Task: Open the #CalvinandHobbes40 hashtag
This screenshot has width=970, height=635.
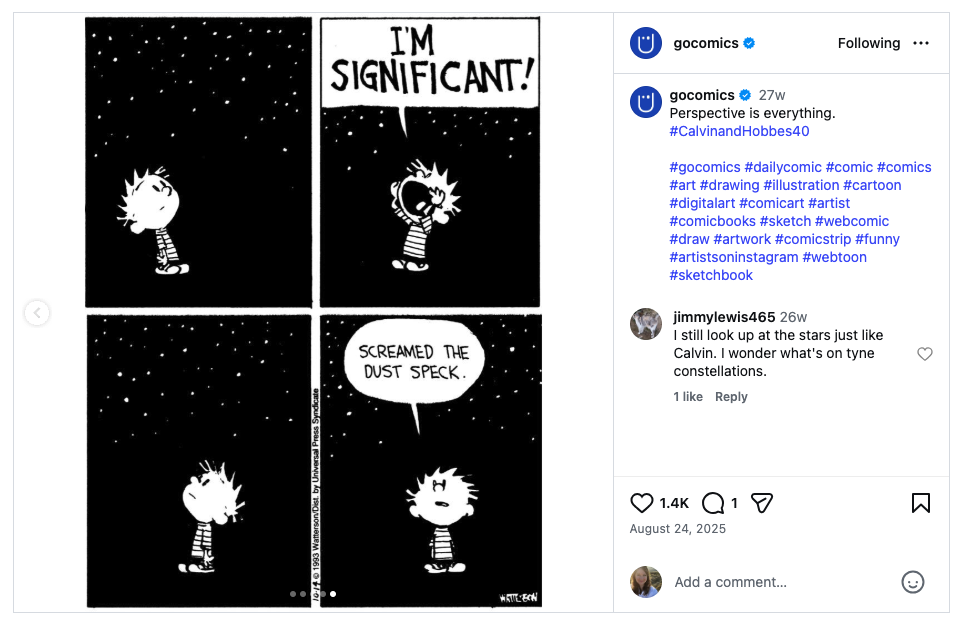Action: 739,131
